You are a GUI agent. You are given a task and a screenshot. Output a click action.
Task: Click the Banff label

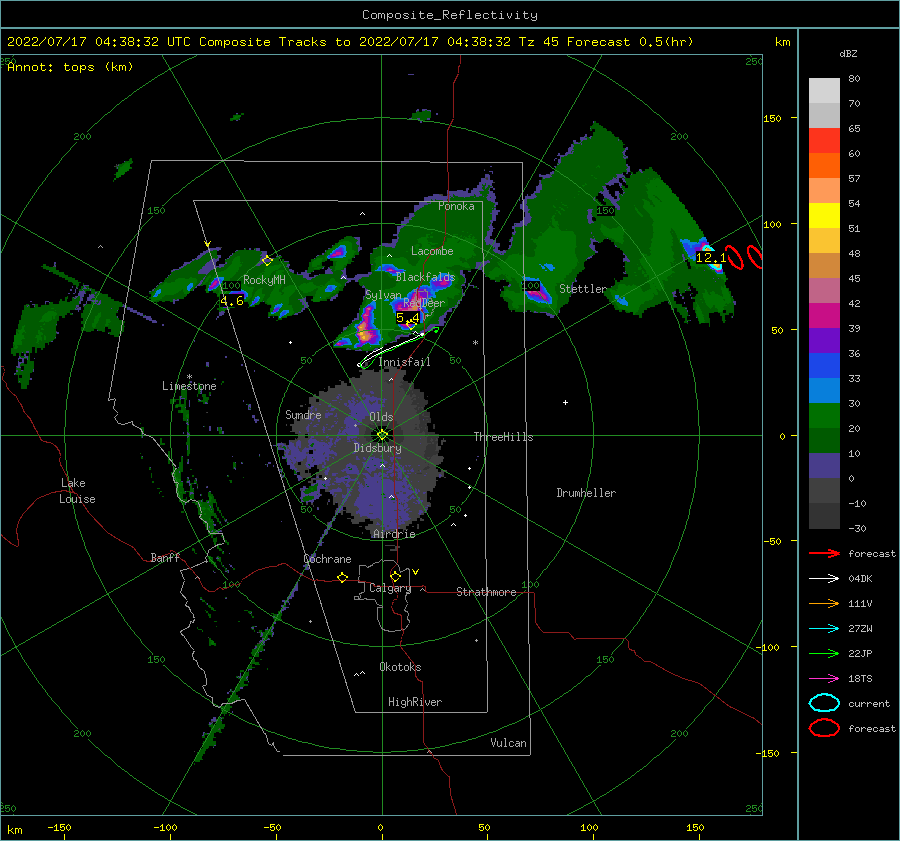click(165, 557)
